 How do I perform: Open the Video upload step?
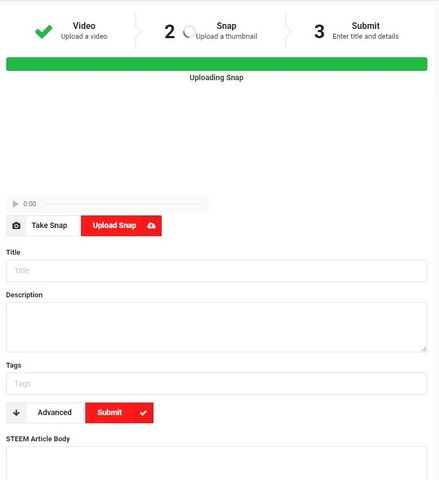pos(71,31)
